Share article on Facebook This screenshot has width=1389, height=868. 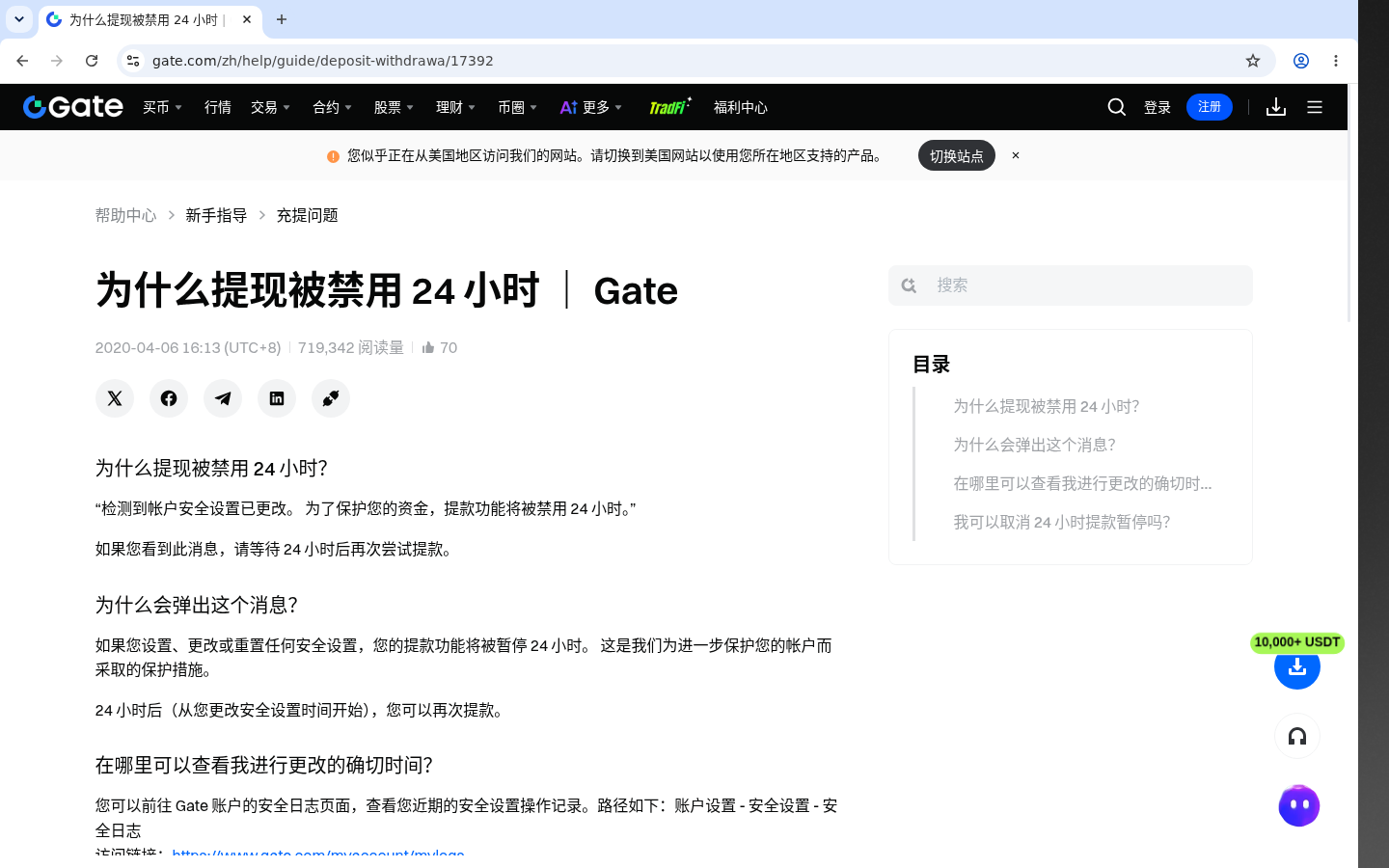(169, 398)
